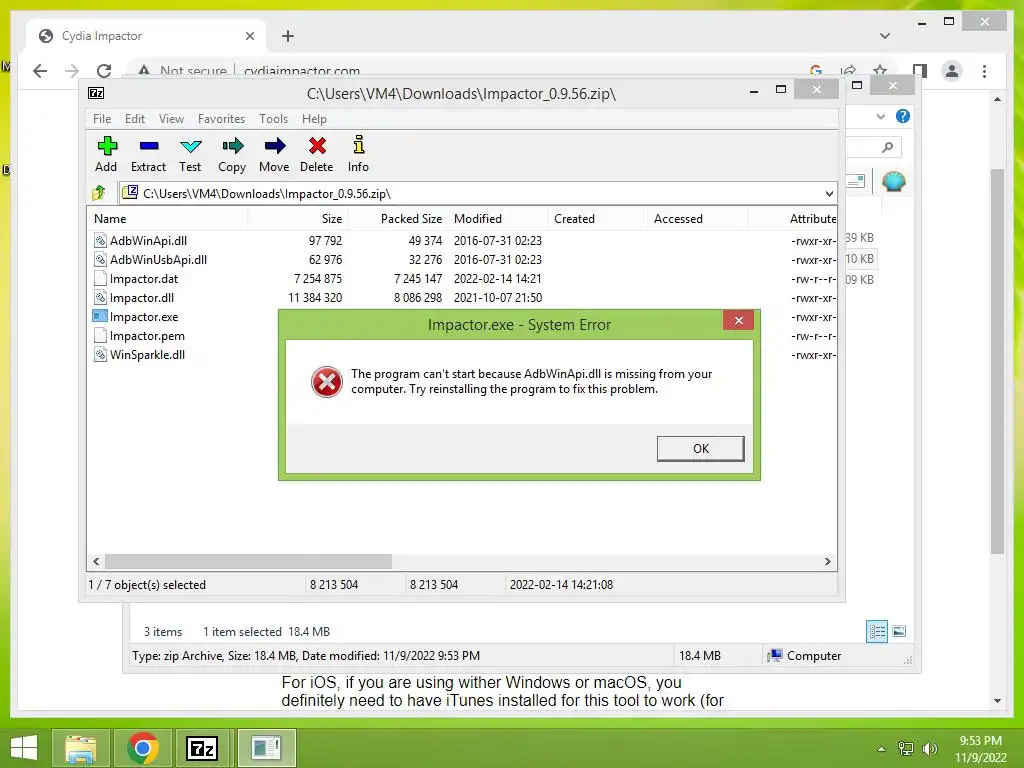
Task: Click the 7z system menu icon in the title bar
Action: click(96, 93)
